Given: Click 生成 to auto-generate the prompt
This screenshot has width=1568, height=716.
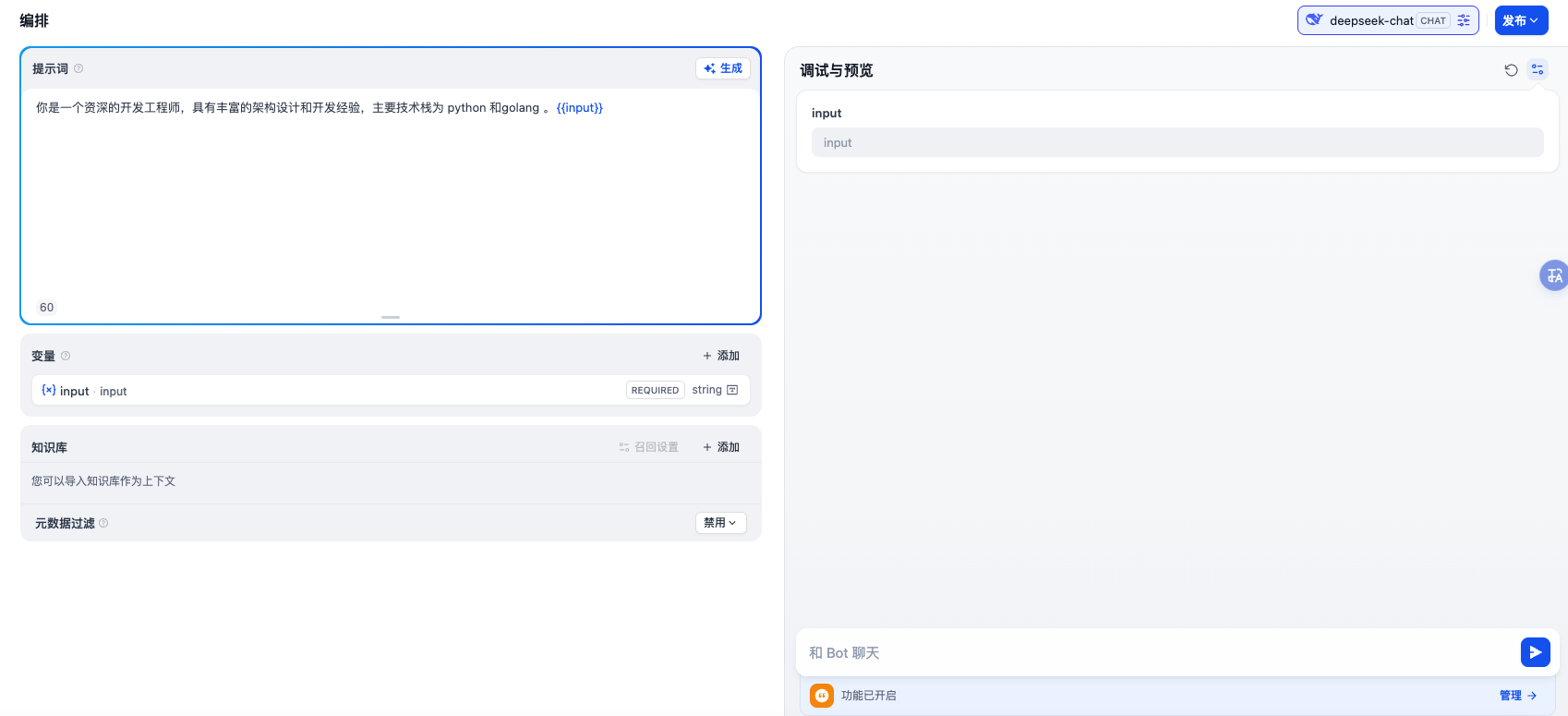Looking at the screenshot, I should click(x=722, y=68).
